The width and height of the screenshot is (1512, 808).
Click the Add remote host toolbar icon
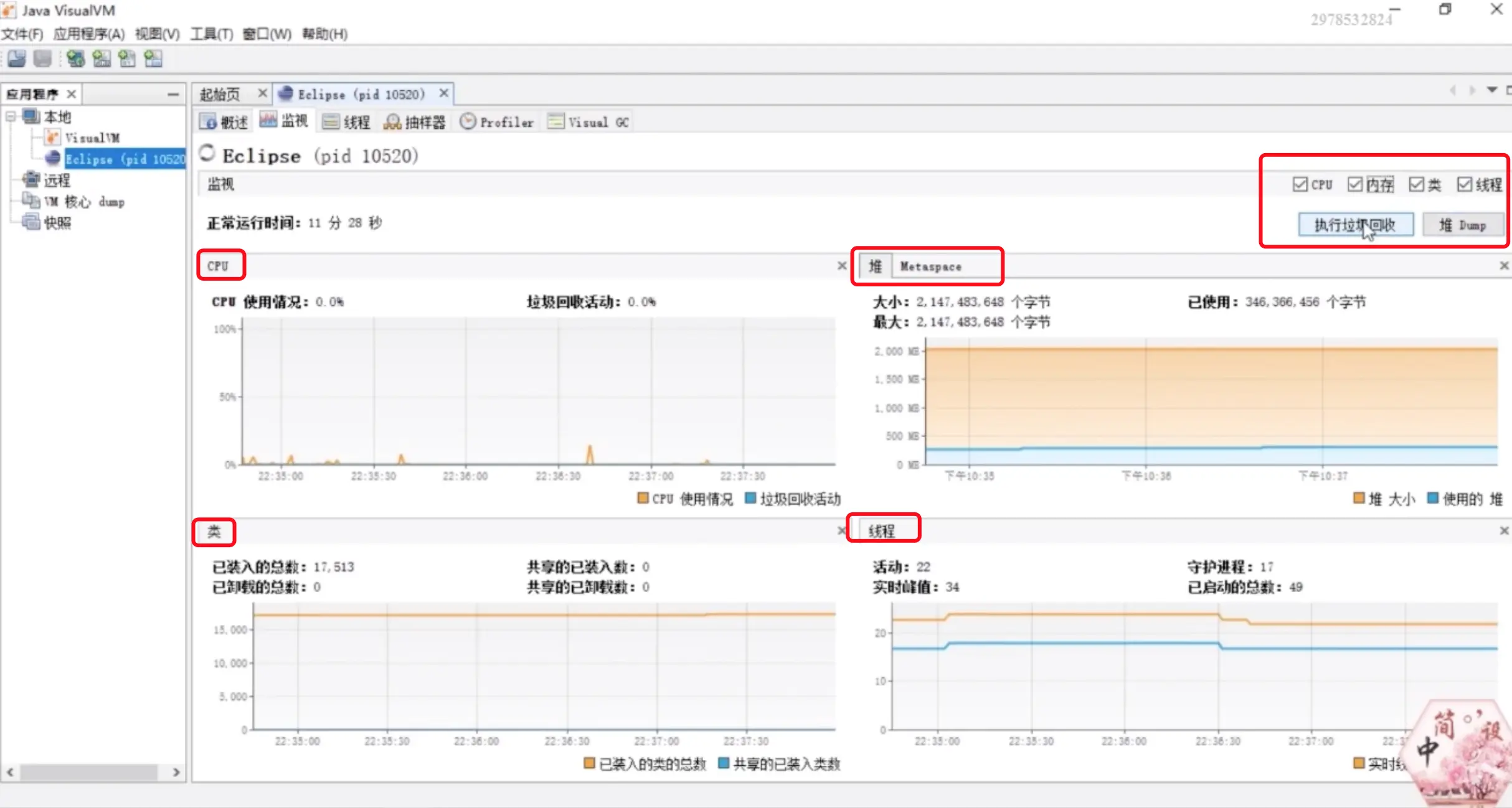(x=75, y=59)
